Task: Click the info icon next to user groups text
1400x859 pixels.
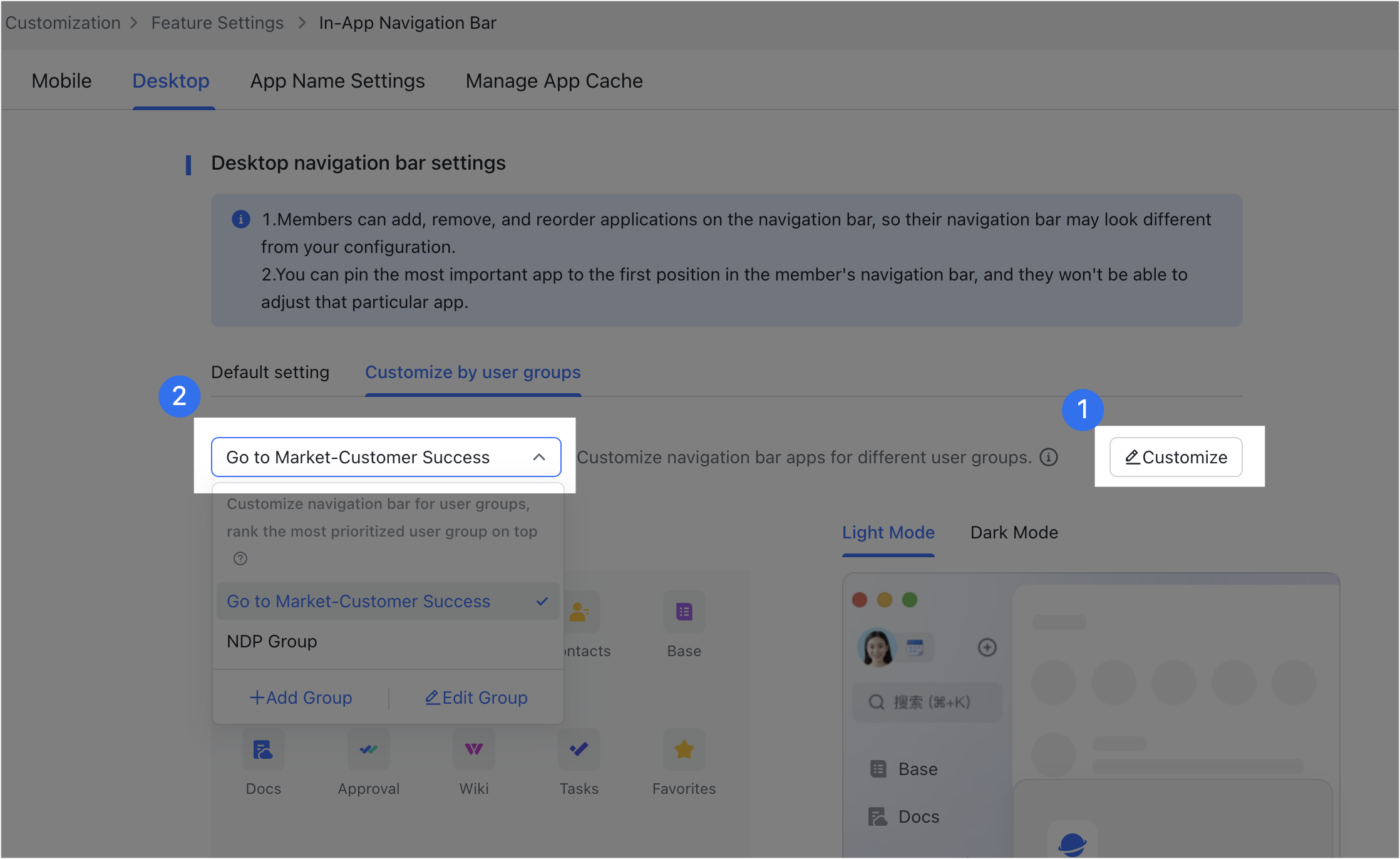Action: pos(1049,457)
